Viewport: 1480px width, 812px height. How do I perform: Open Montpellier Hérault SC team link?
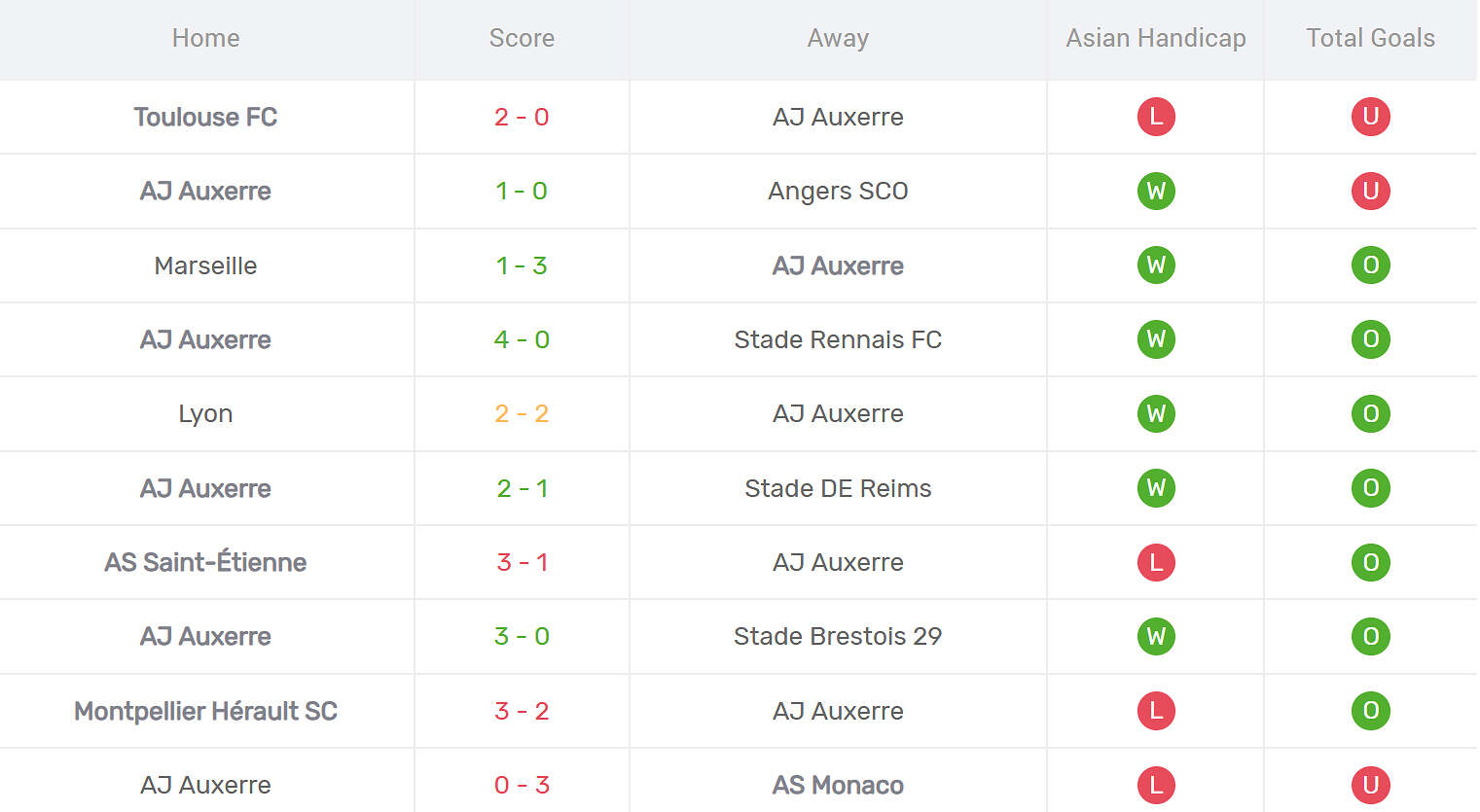[205, 711]
